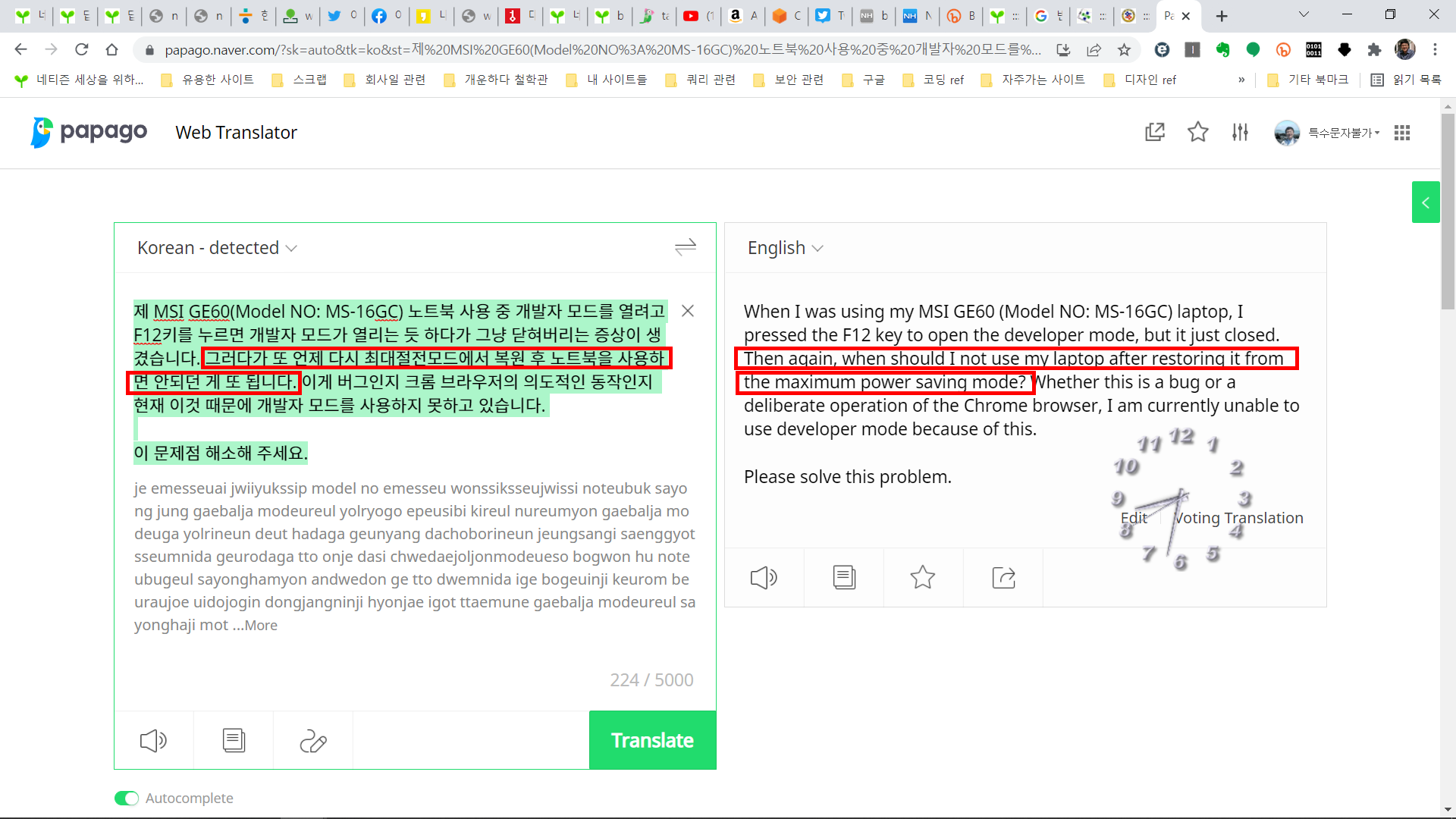This screenshot has height=819, width=1456.
Task: Open the share/export icon in Papago header
Action: [1154, 132]
